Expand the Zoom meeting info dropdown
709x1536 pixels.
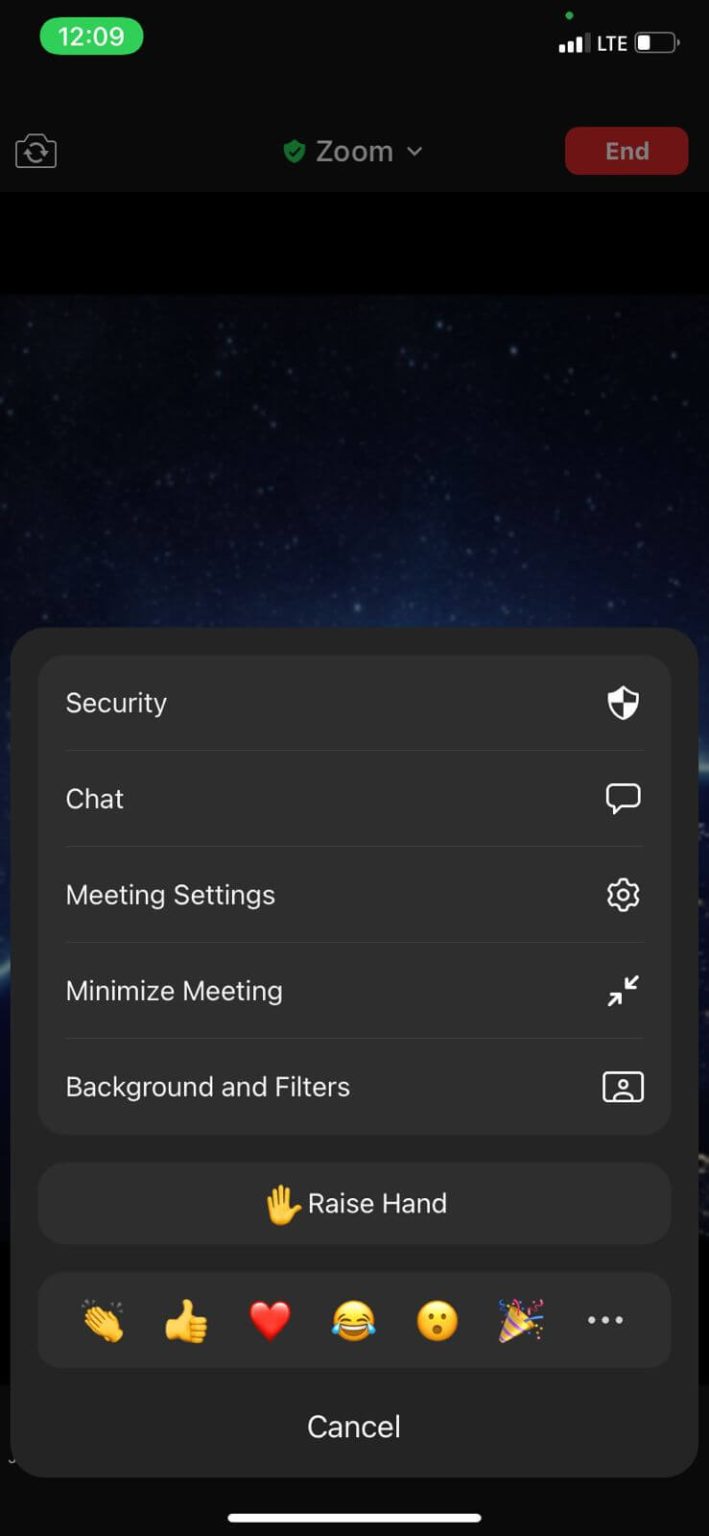[414, 152]
